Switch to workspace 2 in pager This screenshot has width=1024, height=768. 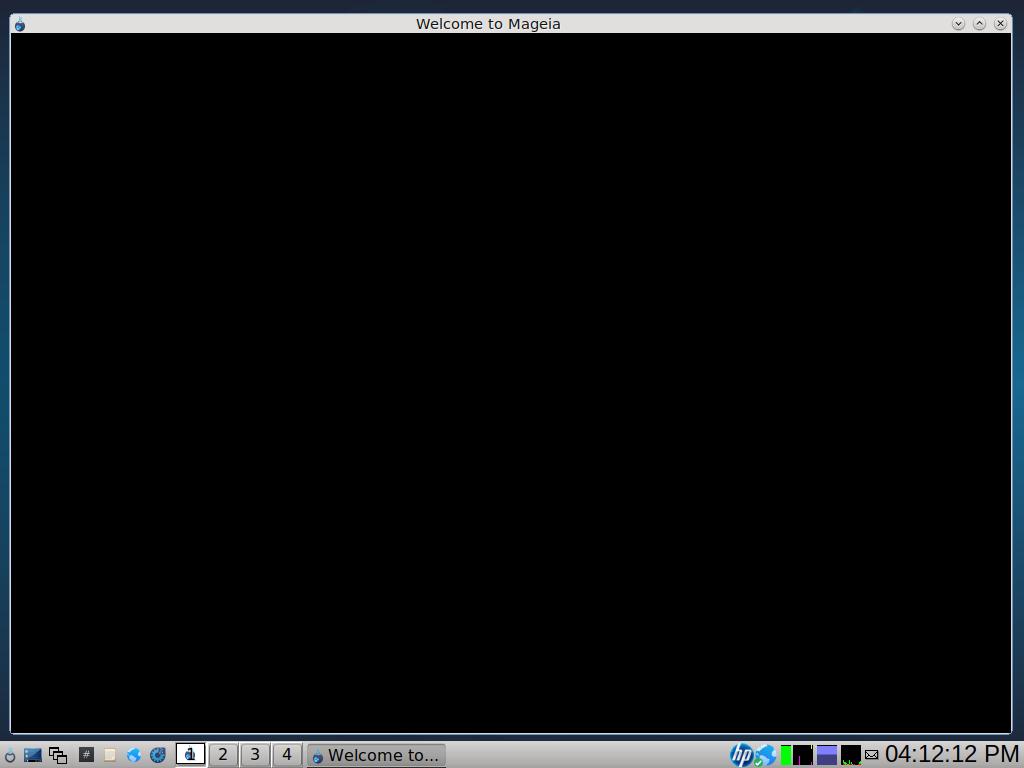click(x=223, y=754)
